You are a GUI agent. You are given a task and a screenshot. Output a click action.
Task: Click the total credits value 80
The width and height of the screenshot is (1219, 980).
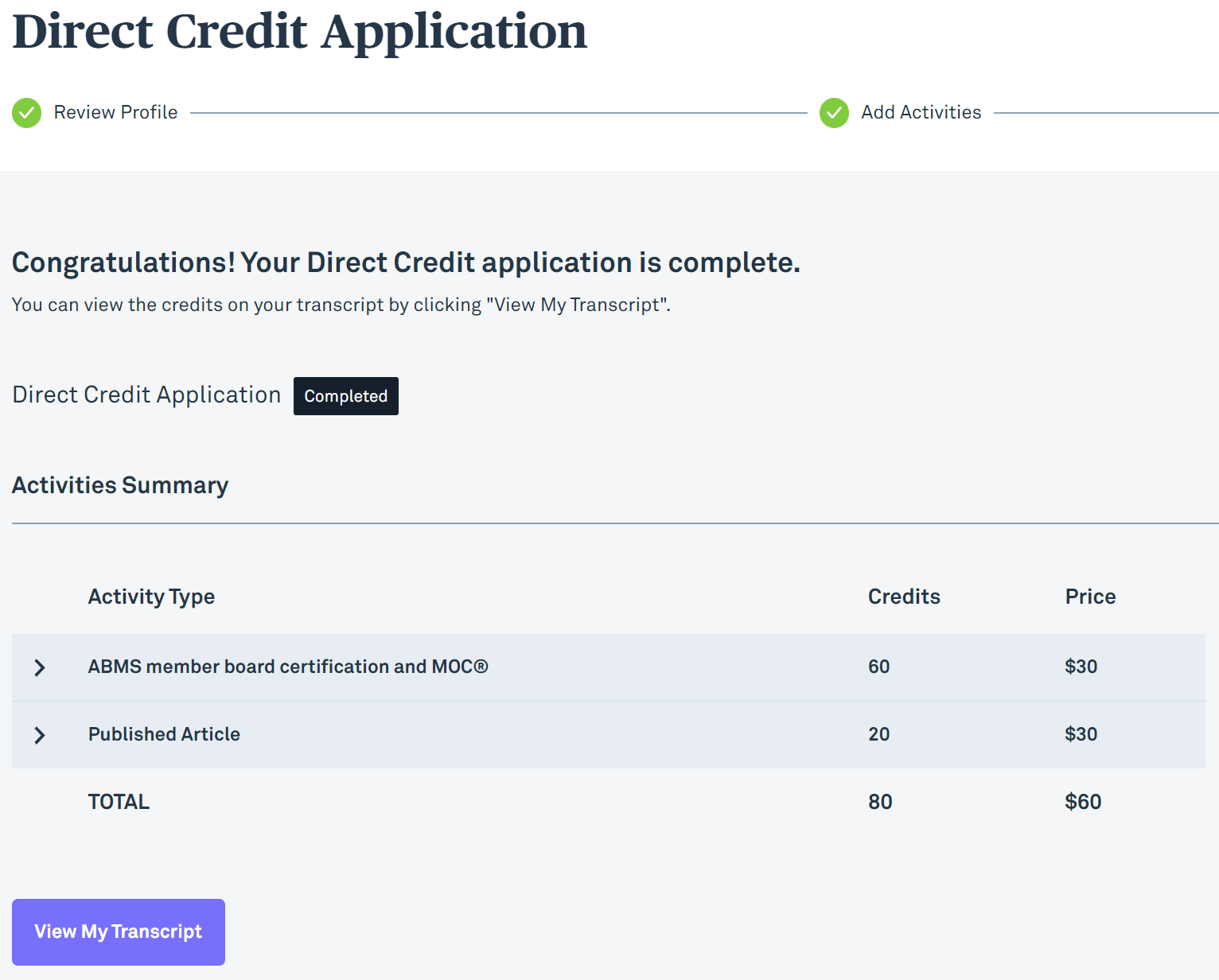[880, 802]
